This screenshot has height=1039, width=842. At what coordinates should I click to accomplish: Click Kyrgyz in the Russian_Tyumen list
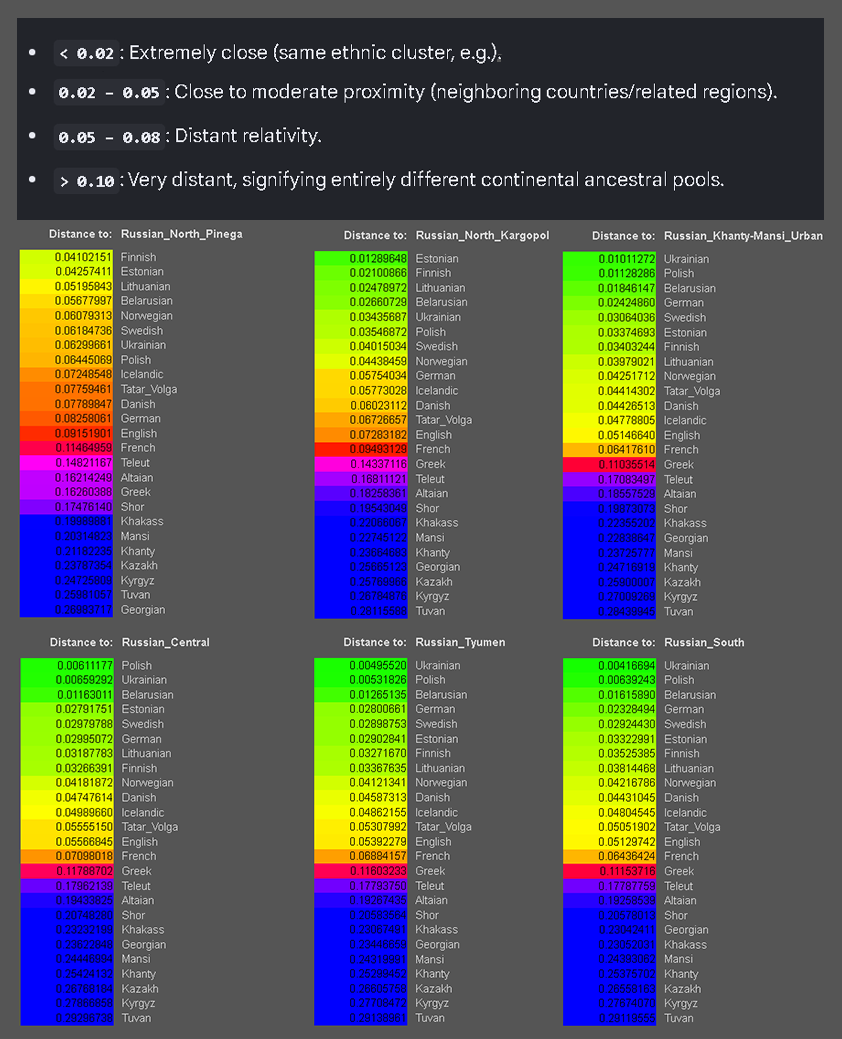(432, 1003)
